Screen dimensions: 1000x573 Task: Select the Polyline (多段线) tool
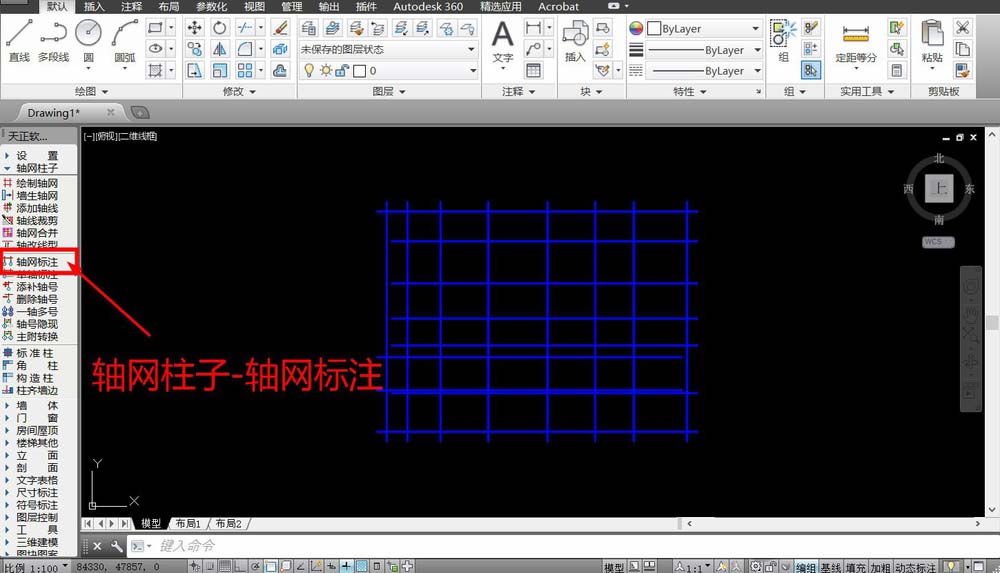coord(54,39)
